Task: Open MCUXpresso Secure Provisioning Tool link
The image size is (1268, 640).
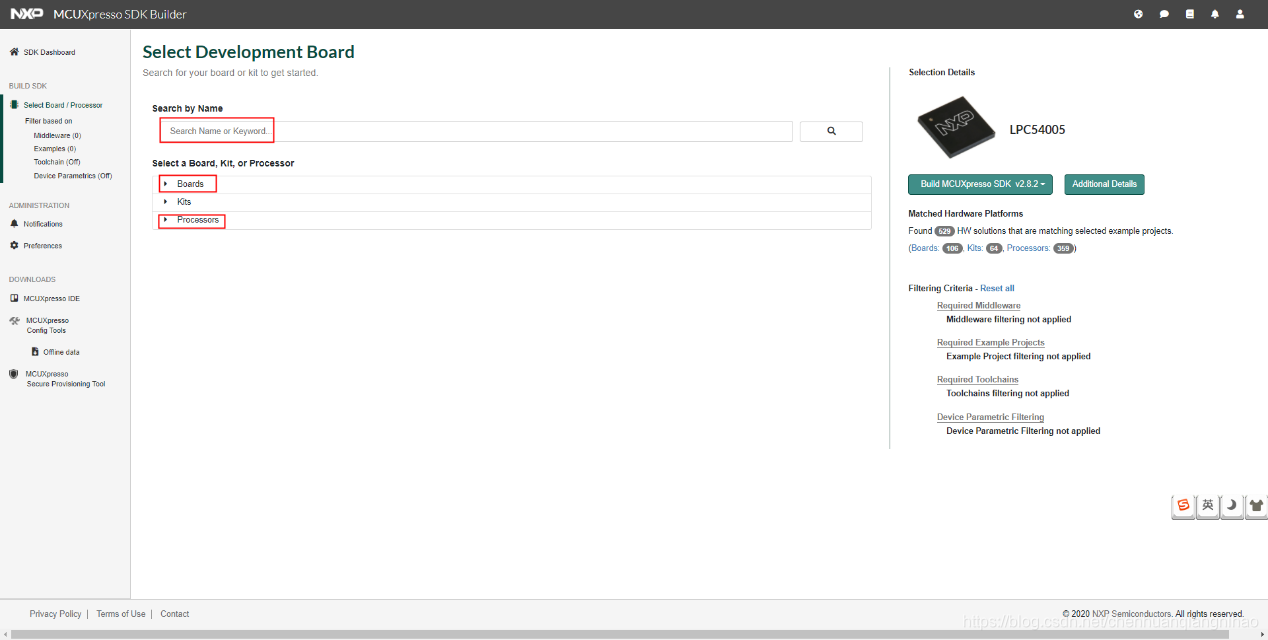Action: tap(66, 379)
